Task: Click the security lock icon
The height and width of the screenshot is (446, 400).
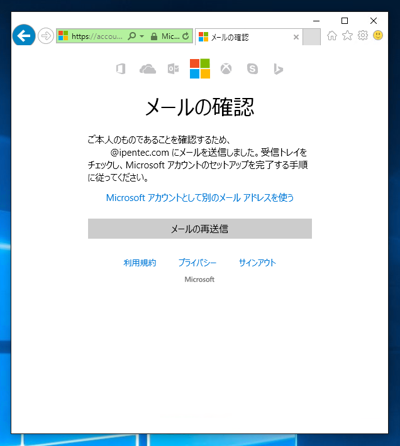Action: click(x=154, y=36)
